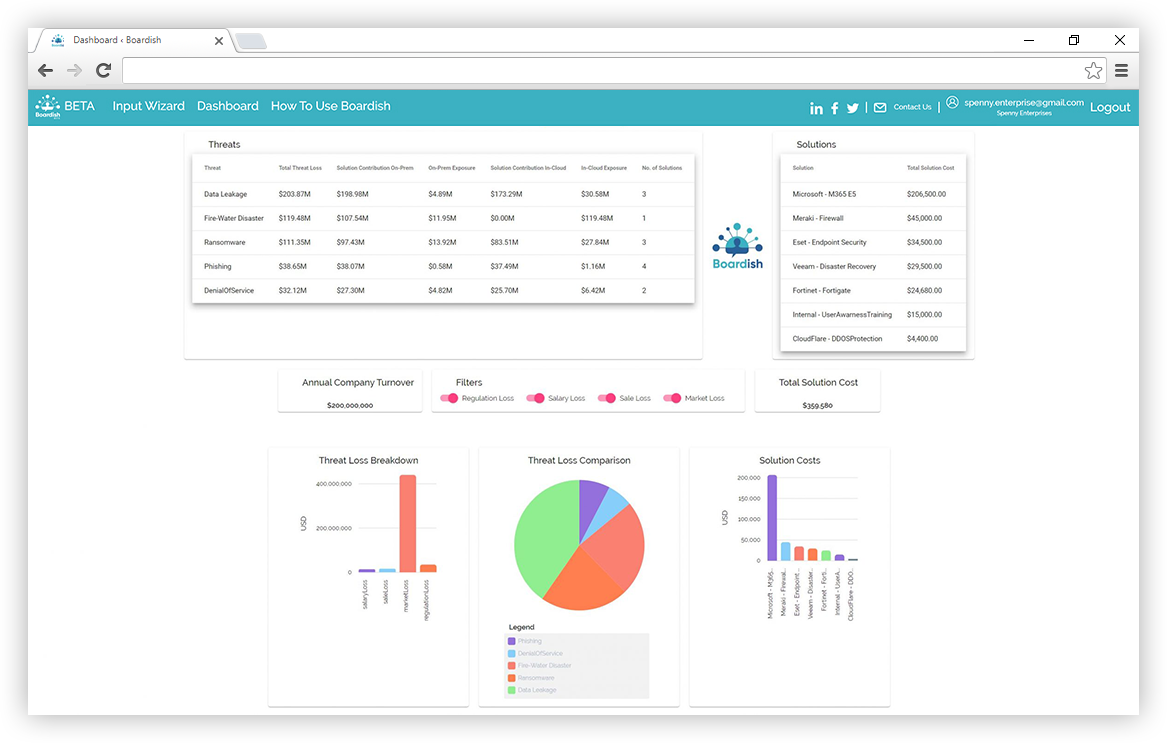Click the Fortinet - Fortigate solution
1167x743 pixels.
tap(822, 290)
